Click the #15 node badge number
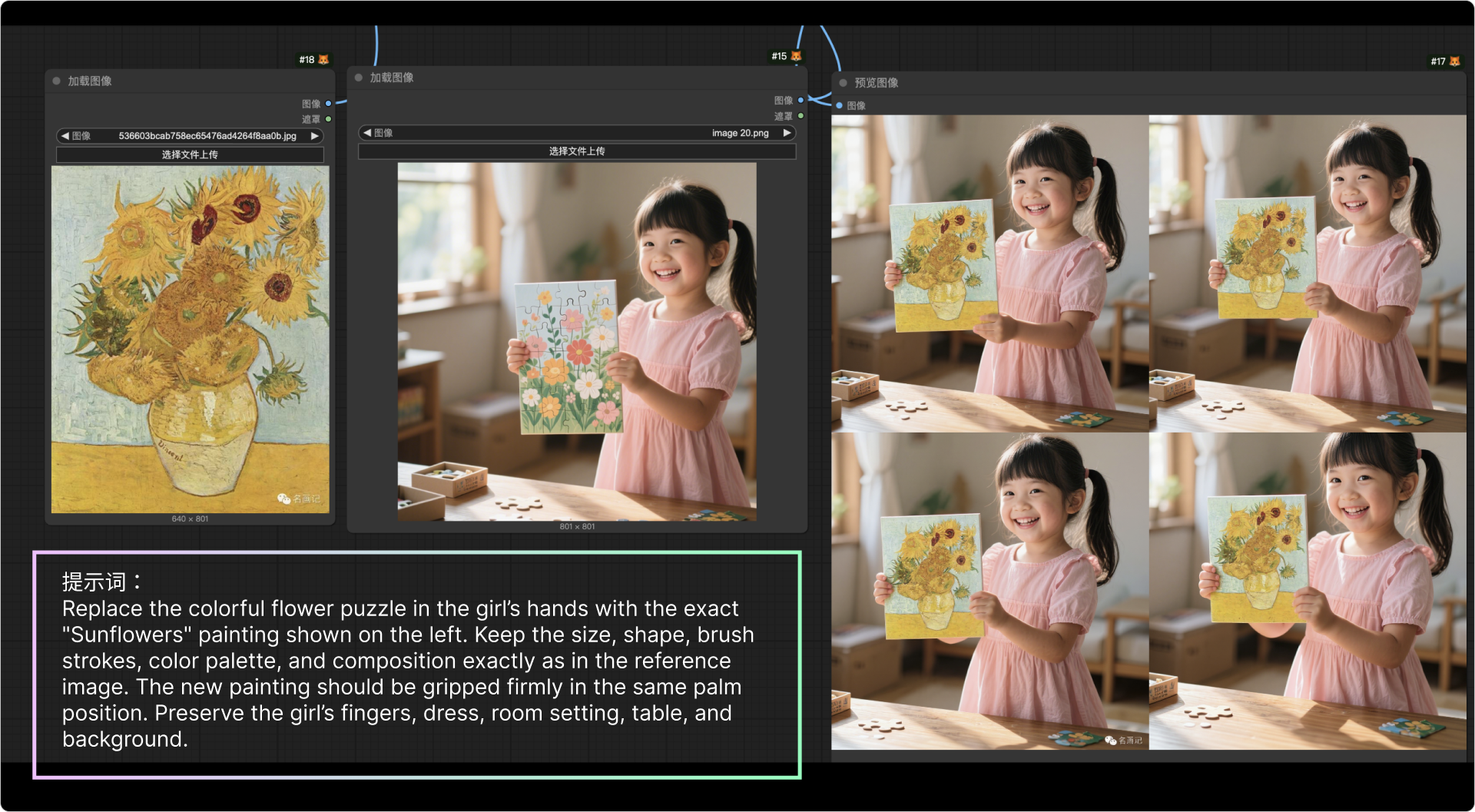 coord(779,56)
